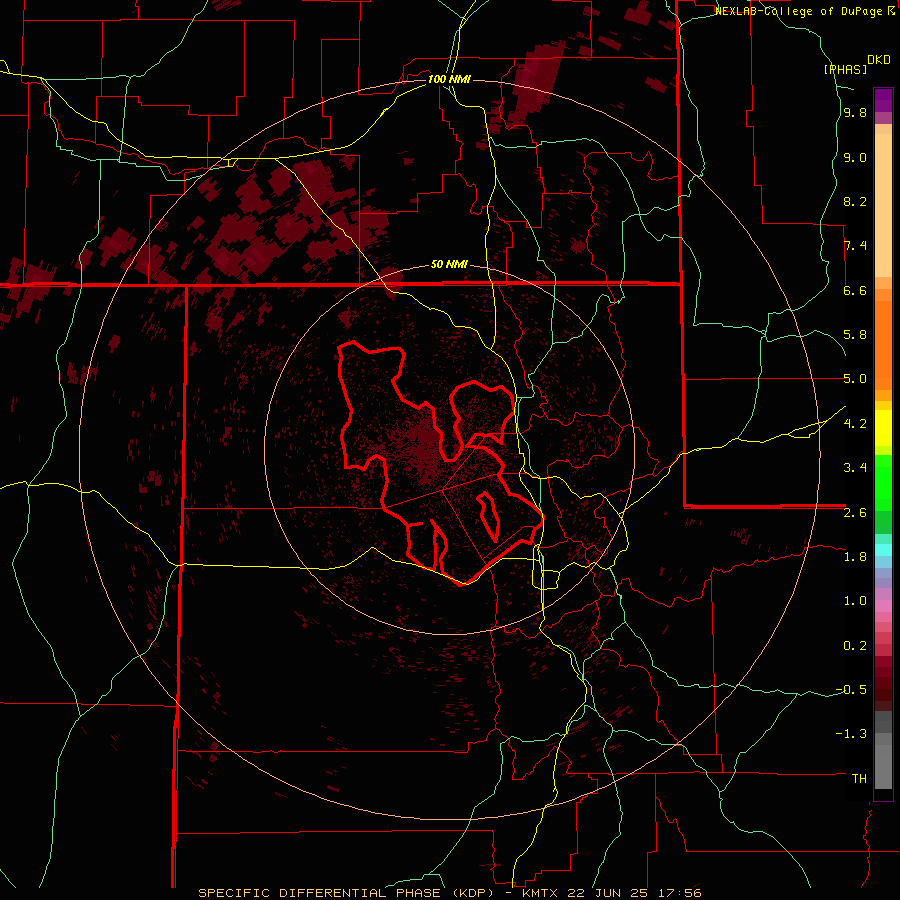This screenshot has height=900, width=900.
Task: Click the -0.5 value on the scale
Action: pyautogui.click(x=851, y=689)
